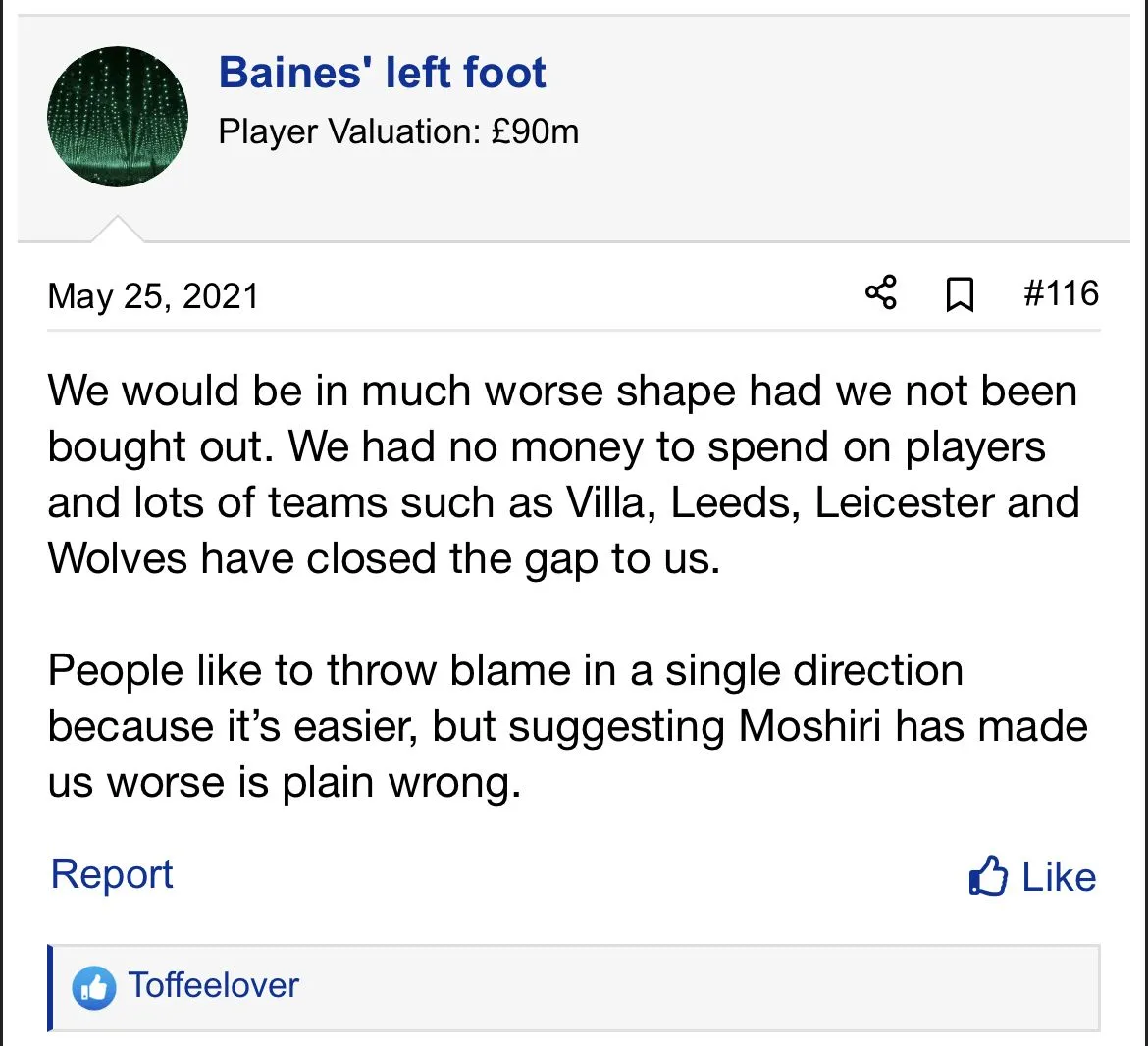The image size is (1148, 1046).
Task: Open the Baines' left foot profile link
Action: tap(382, 73)
